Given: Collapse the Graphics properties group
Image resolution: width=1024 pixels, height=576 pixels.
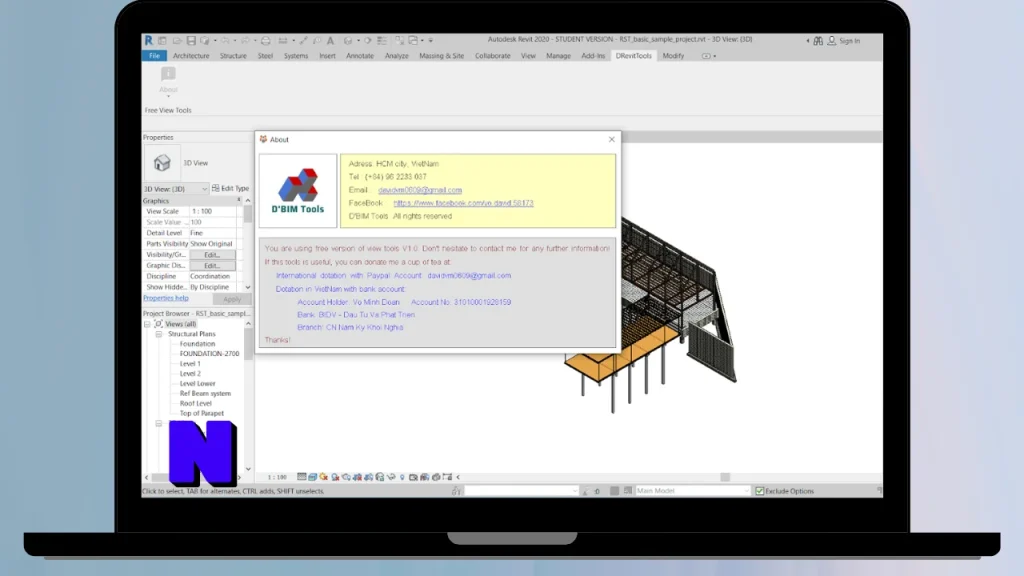Looking at the screenshot, I should click(239, 200).
